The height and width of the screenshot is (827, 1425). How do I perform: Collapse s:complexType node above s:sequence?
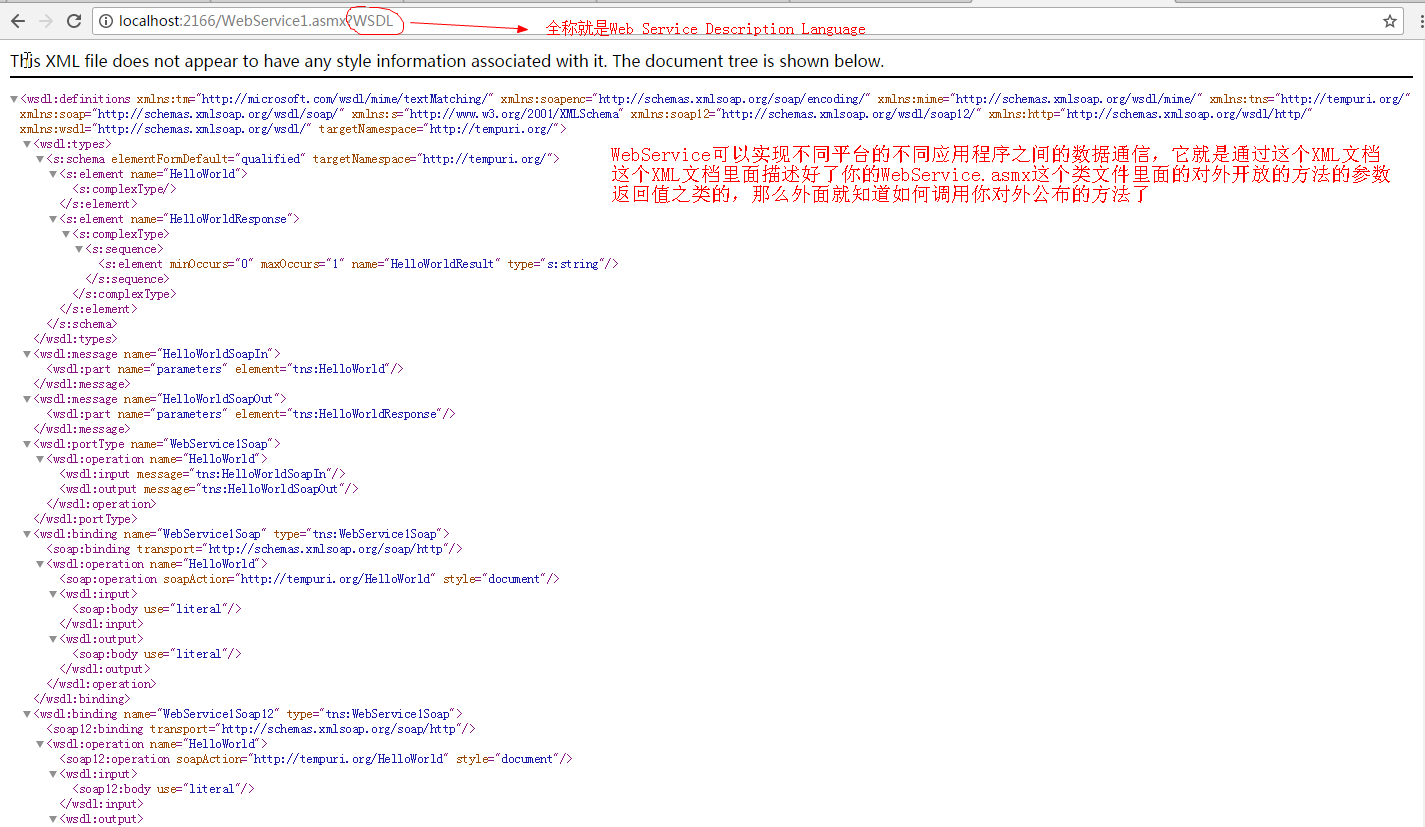pyautogui.click(x=66, y=234)
